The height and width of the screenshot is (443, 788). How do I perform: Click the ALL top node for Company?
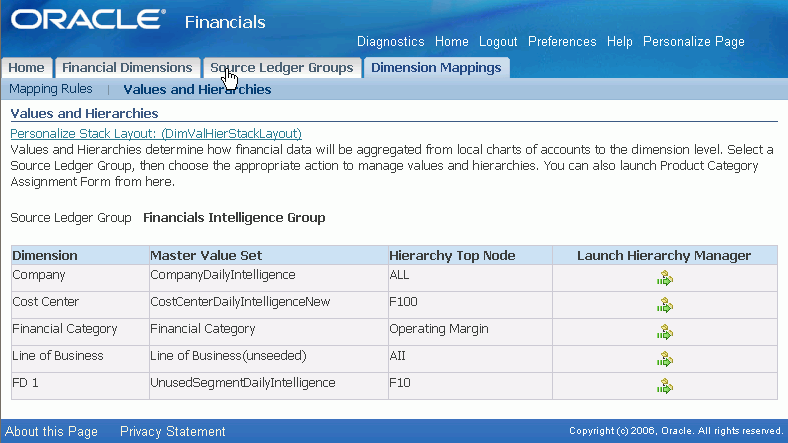pos(399,275)
